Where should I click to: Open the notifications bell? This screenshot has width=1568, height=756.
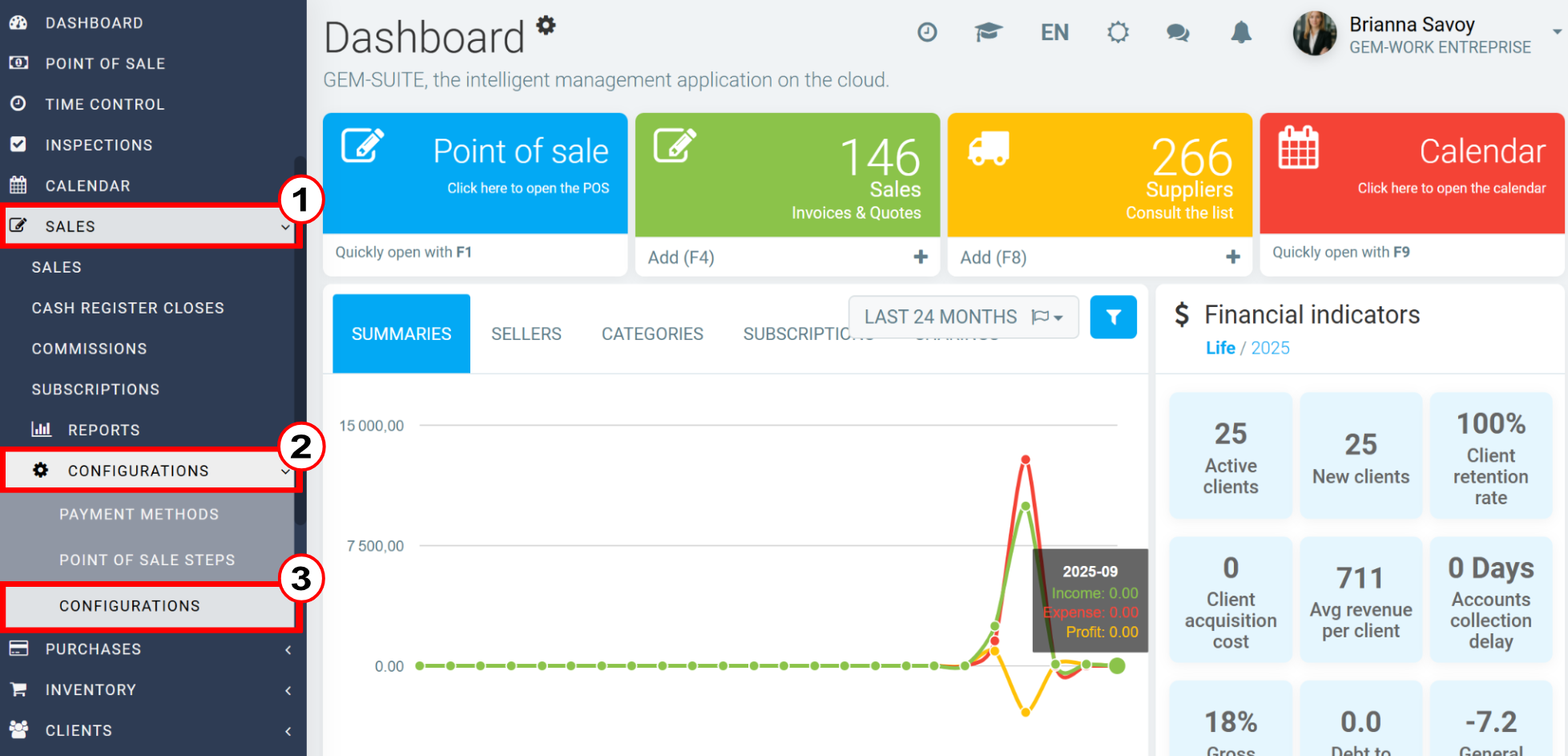(x=1241, y=32)
